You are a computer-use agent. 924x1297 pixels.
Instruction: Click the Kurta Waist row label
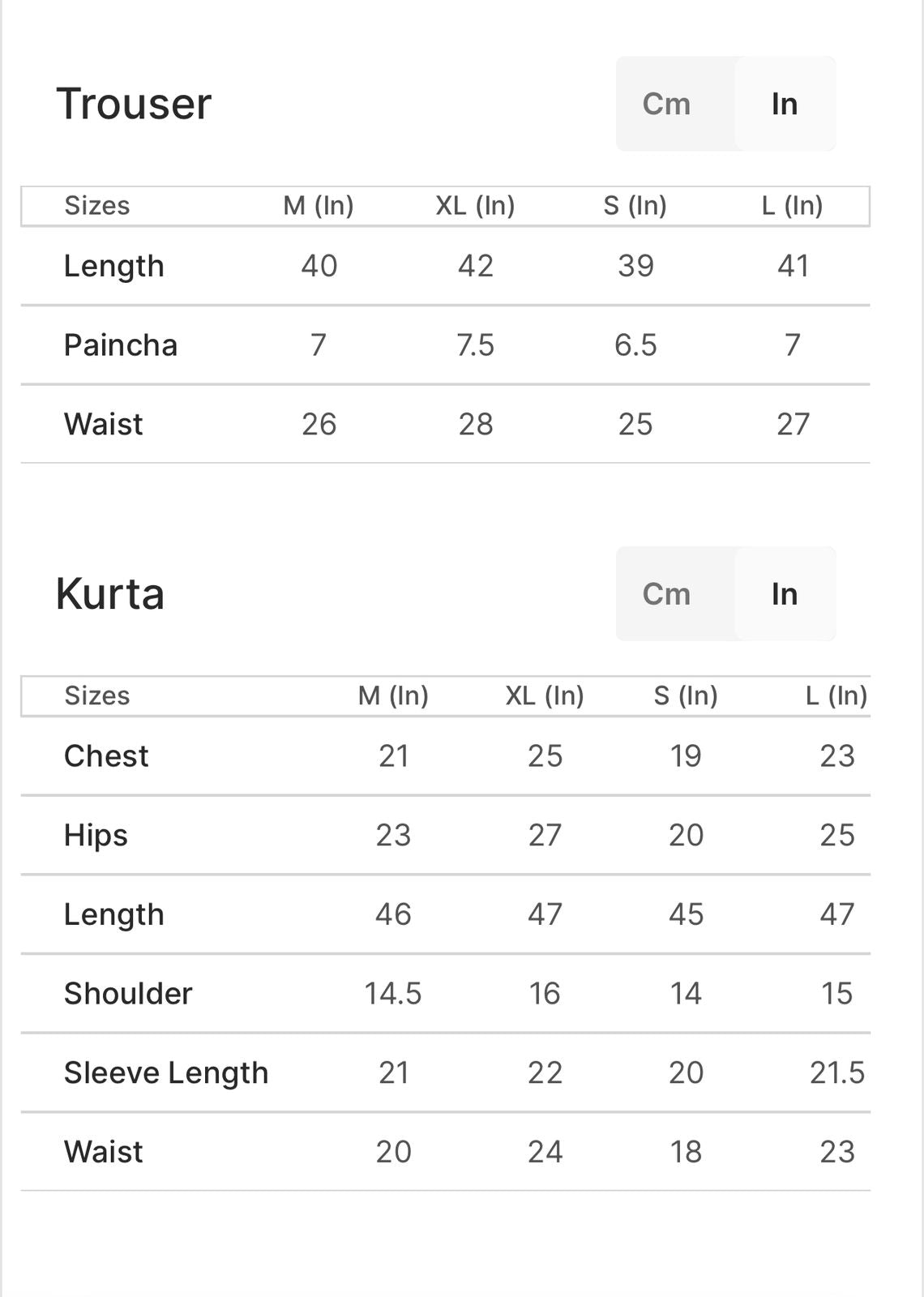click(x=104, y=1152)
